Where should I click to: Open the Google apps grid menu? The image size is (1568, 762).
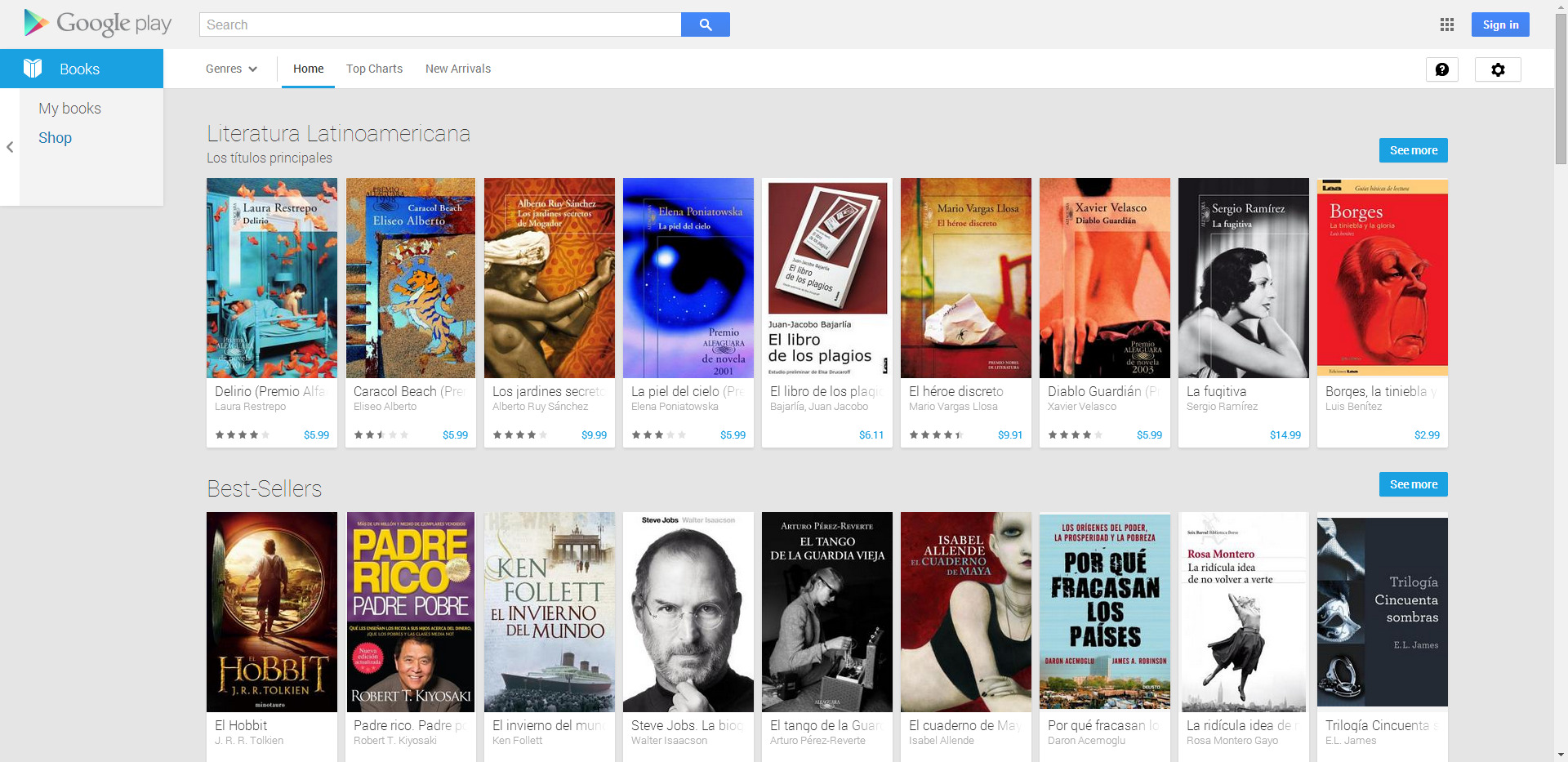(x=1446, y=25)
